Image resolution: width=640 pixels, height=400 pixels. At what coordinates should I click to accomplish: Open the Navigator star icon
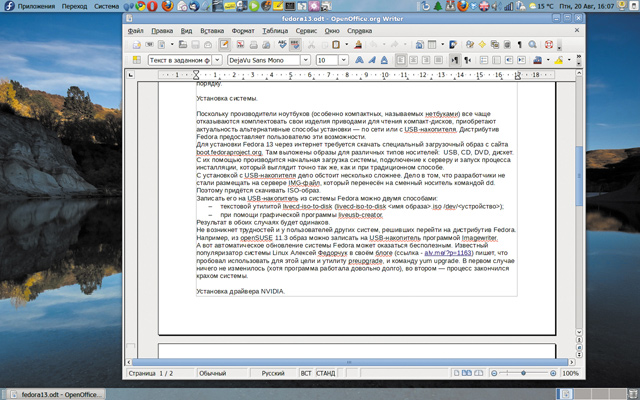482,45
